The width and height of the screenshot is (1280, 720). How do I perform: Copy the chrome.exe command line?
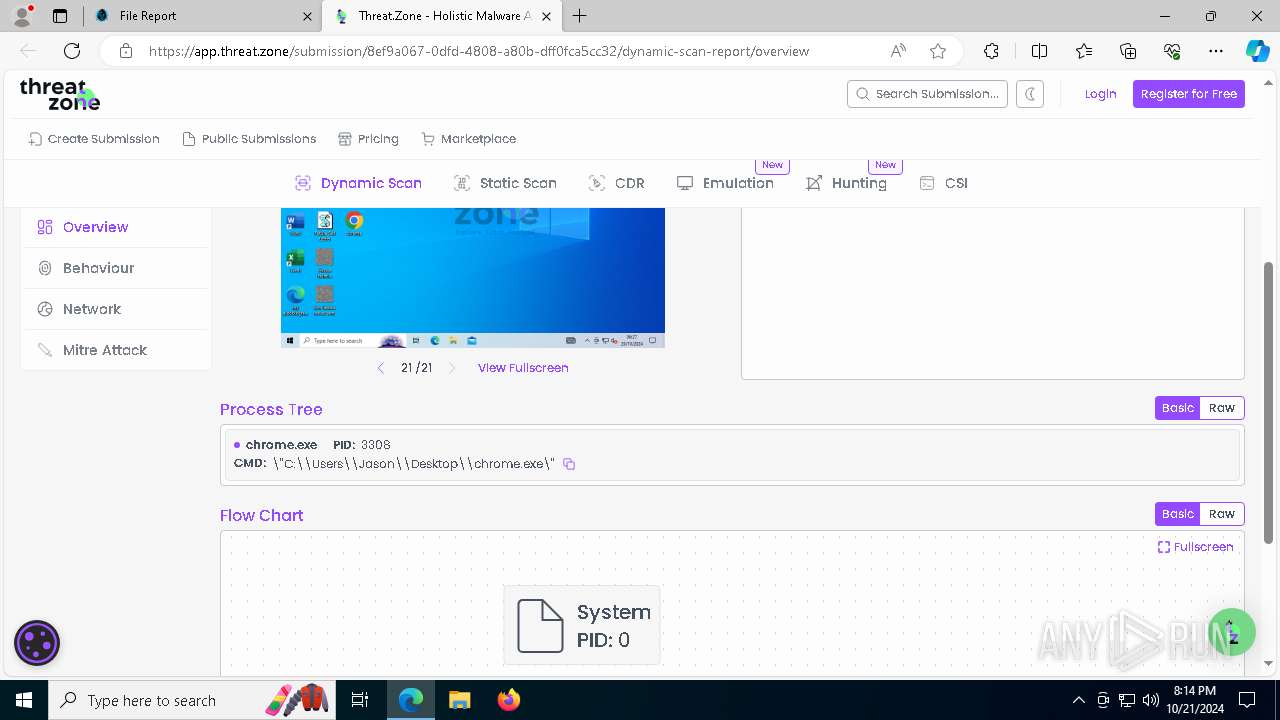[x=569, y=464]
